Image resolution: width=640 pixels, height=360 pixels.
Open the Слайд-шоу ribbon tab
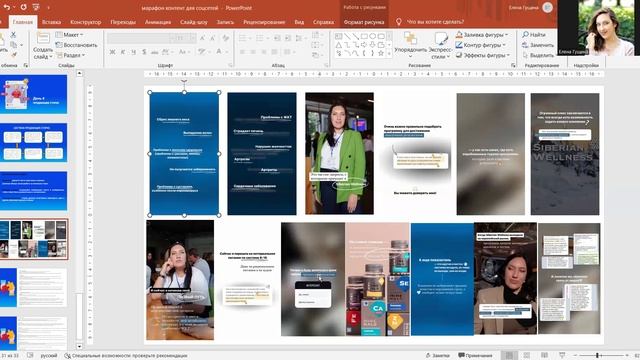pyautogui.click(x=193, y=22)
